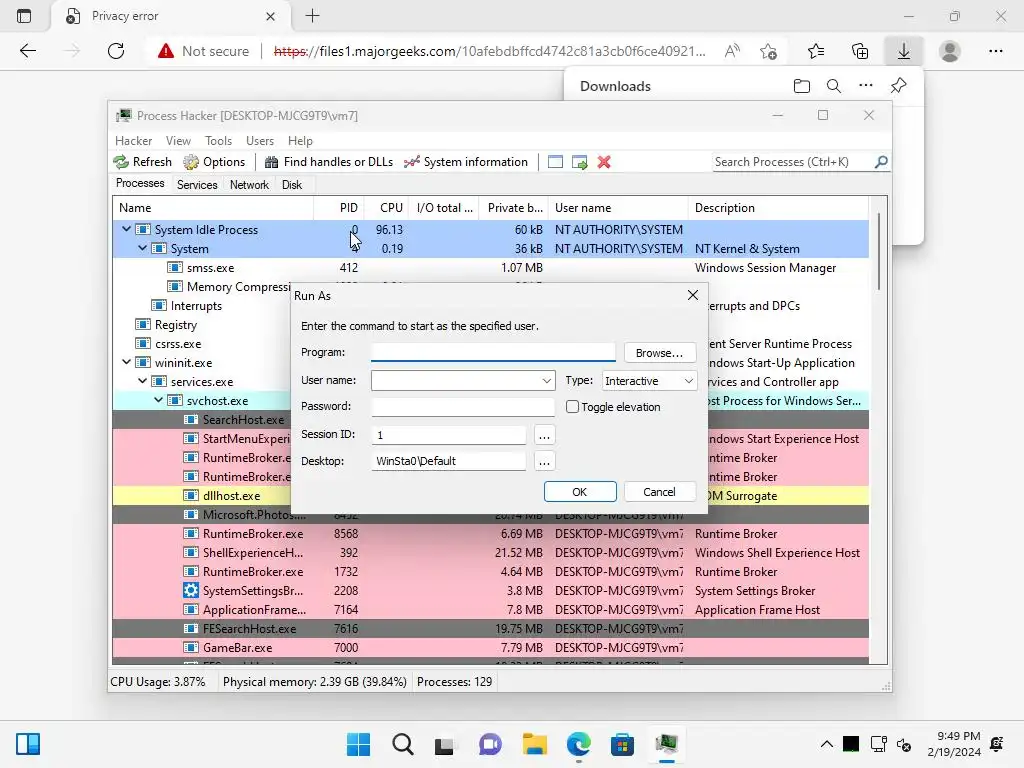1024x768 pixels.
Task: Click the search magnifier in Search Processes
Action: point(881,161)
